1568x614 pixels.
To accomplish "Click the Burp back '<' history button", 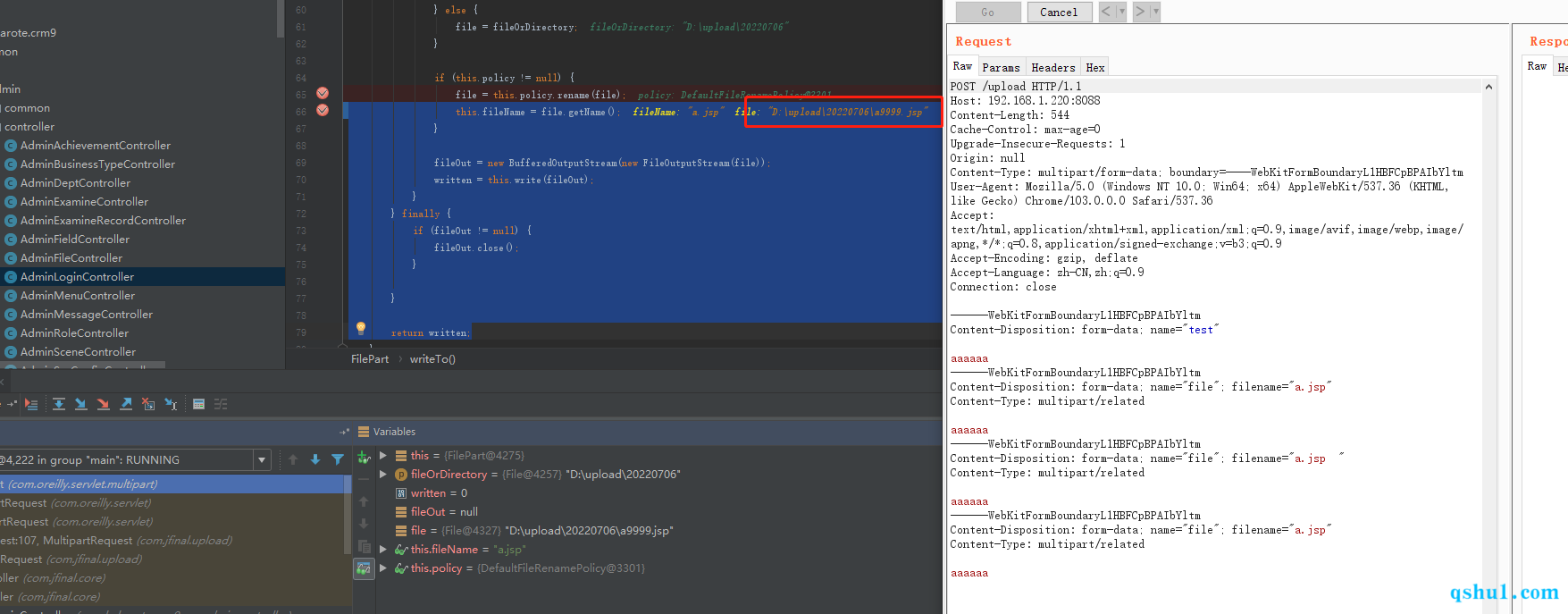I will [x=1106, y=12].
